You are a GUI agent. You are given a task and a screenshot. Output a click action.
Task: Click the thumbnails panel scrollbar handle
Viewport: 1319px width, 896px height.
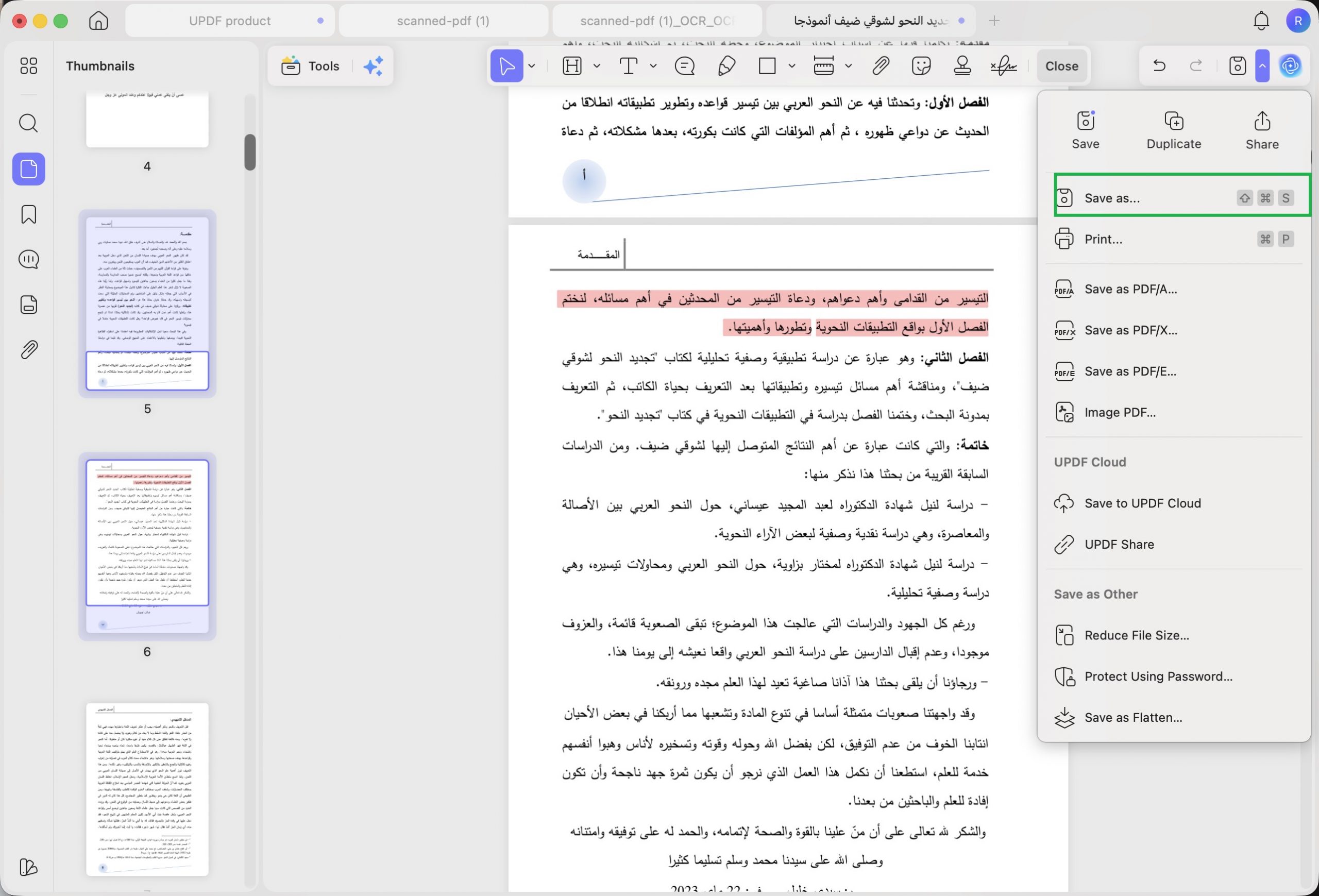pyautogui.click(x=250, y=151)
